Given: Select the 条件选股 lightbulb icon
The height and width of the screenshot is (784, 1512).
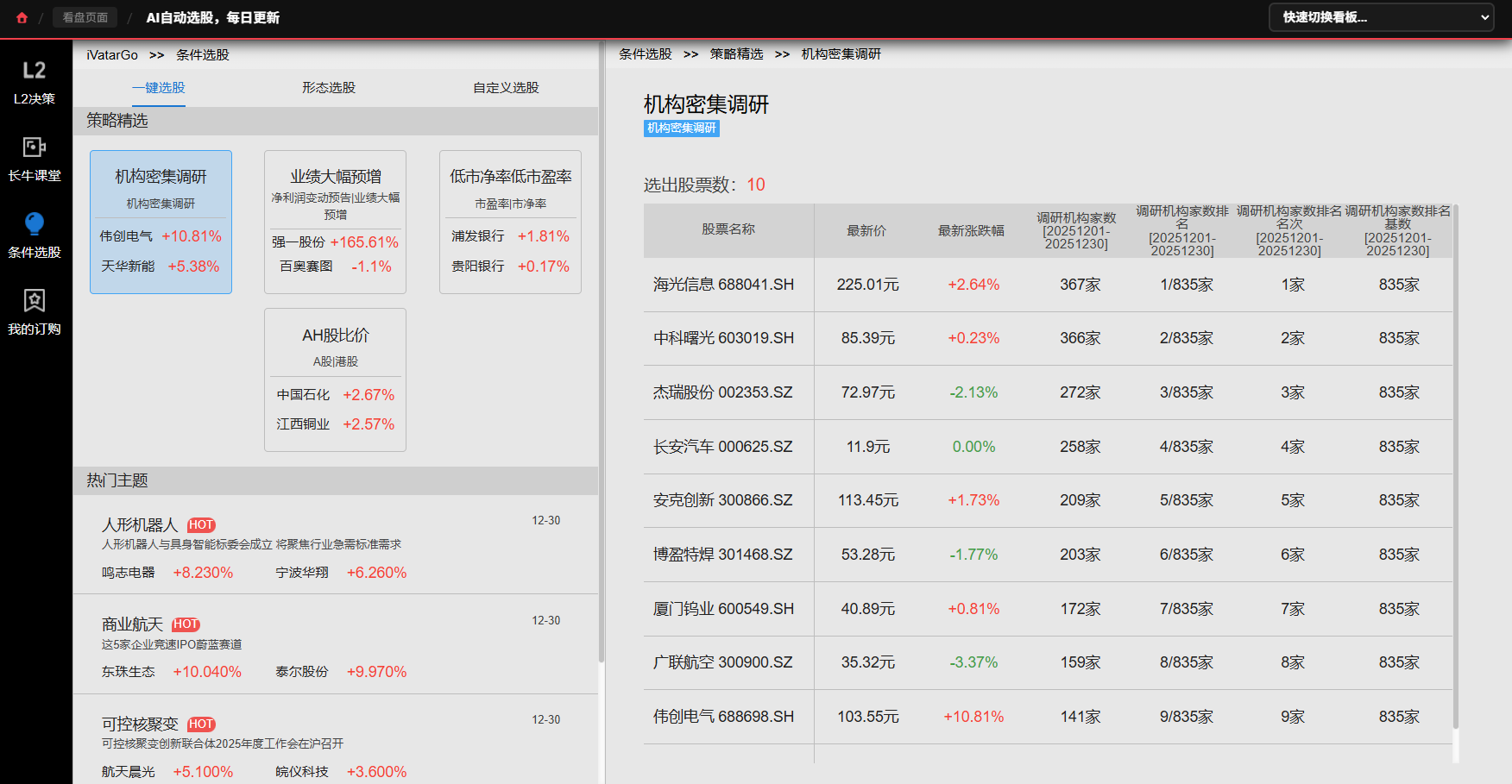Looking at the screenshot, I should coord(35,224).
